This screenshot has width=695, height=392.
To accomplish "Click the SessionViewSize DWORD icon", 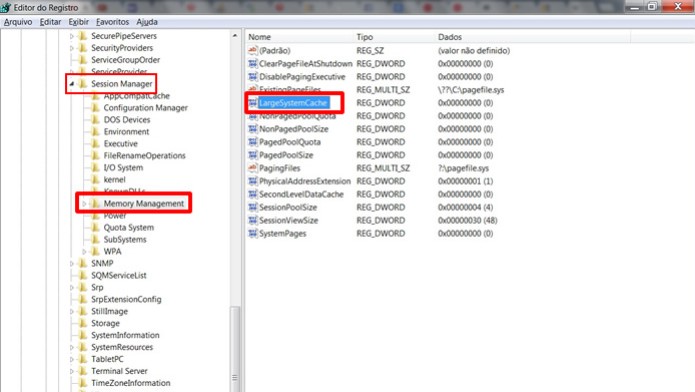I will (253, 220).
